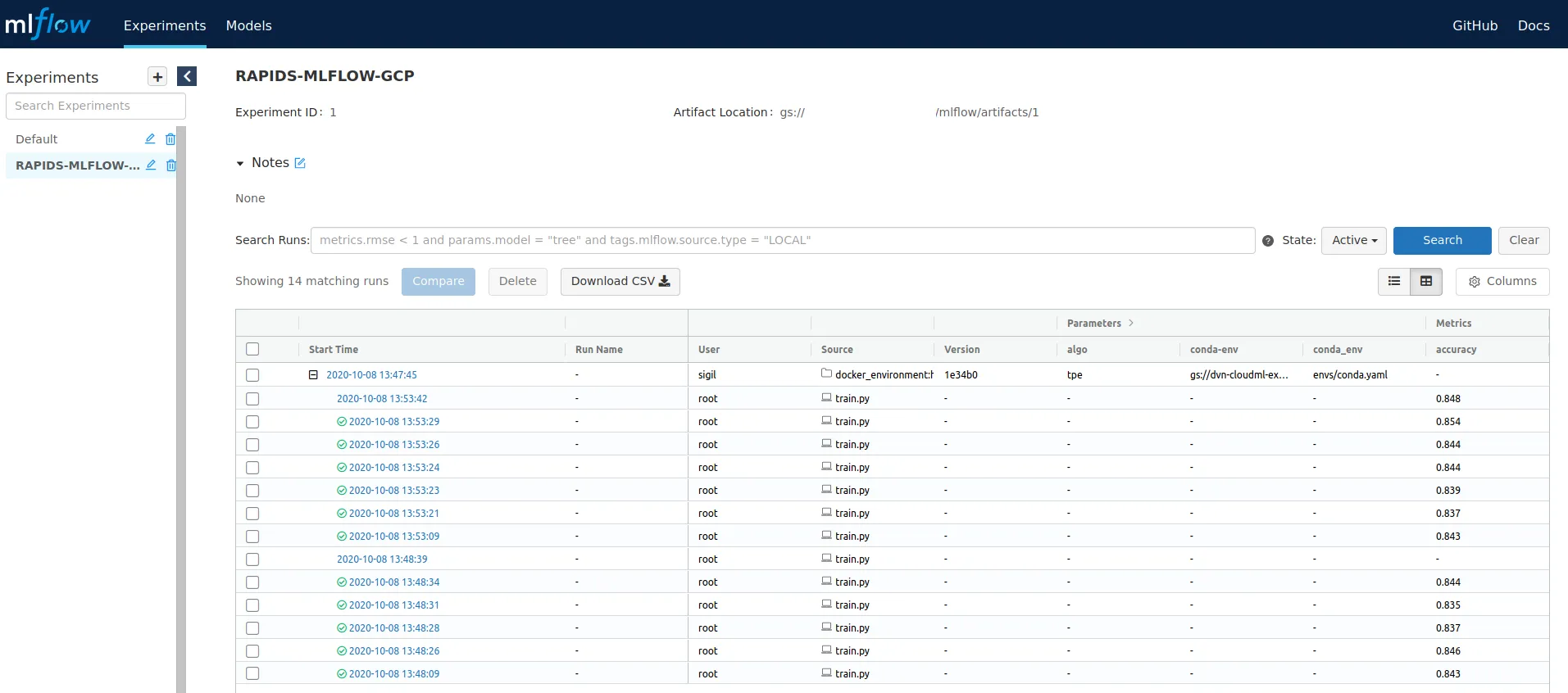Open the Columns selector

coord(1502,281)
